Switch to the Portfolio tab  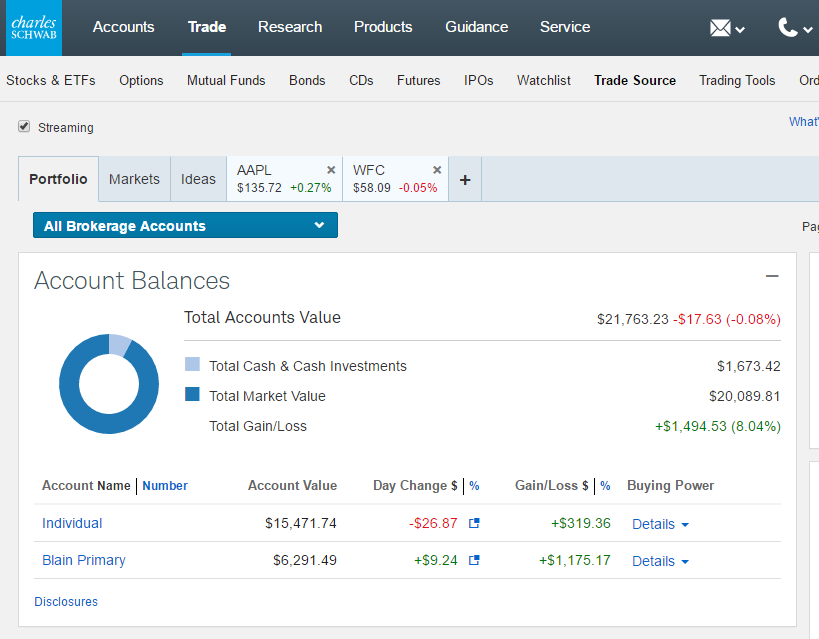pos(58,179)
